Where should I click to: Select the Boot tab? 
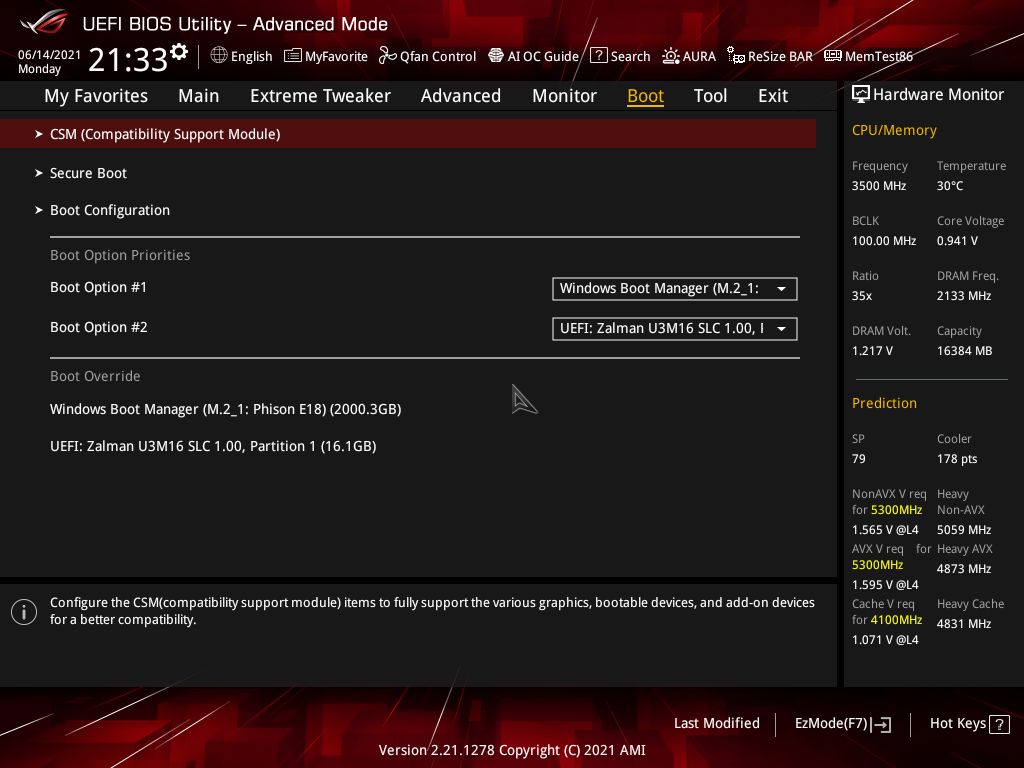pyautogui.click(x=645, y=96)
